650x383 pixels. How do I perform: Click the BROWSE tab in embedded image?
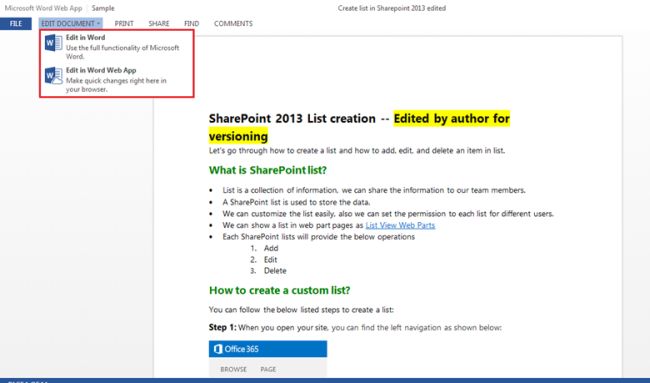pos(233,369)
